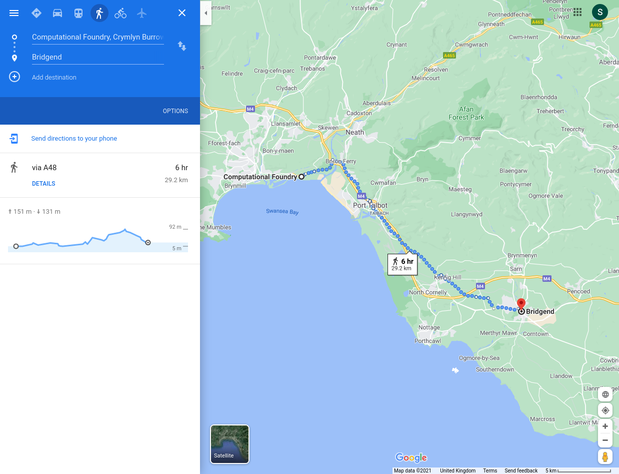Click the Street View pegman

[x=605, y=457]
